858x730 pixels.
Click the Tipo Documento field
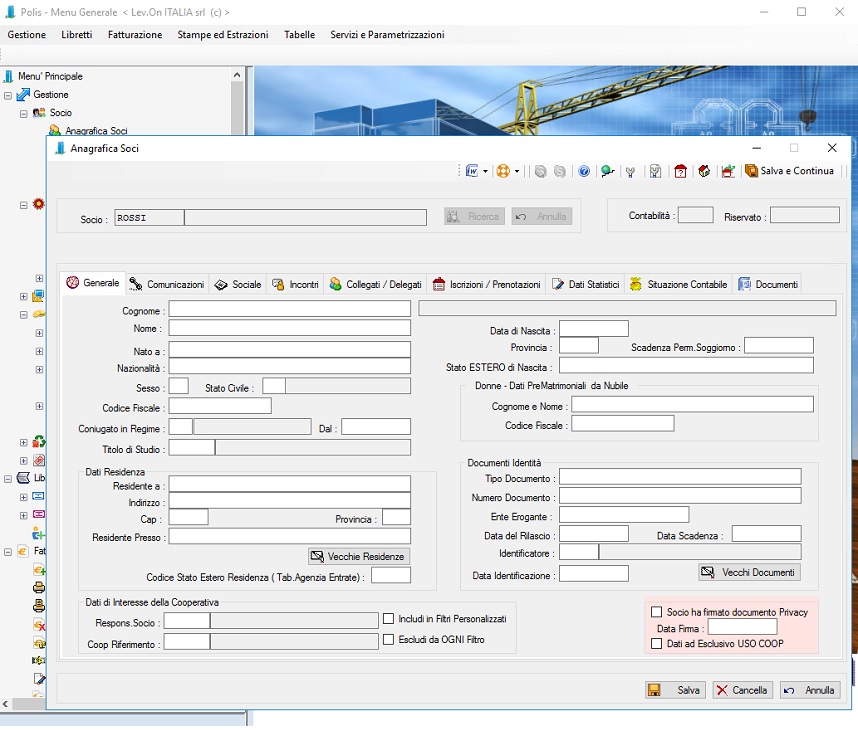[680, 477]
